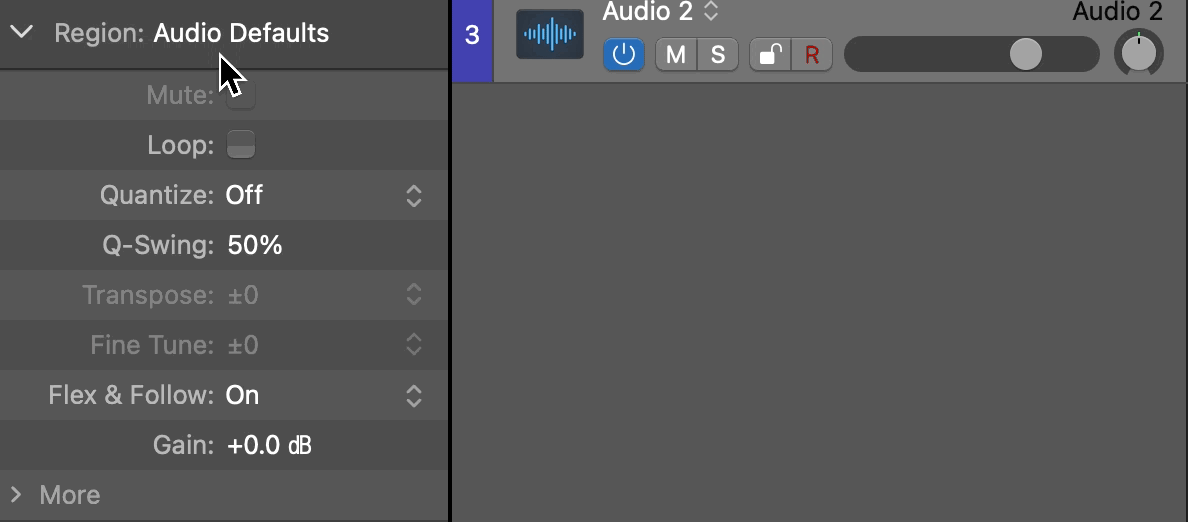The width and height of the screenshot is (1188, 522).
Task: Collapse the Region inspector disclosure arrow
Action: [23, 33]
